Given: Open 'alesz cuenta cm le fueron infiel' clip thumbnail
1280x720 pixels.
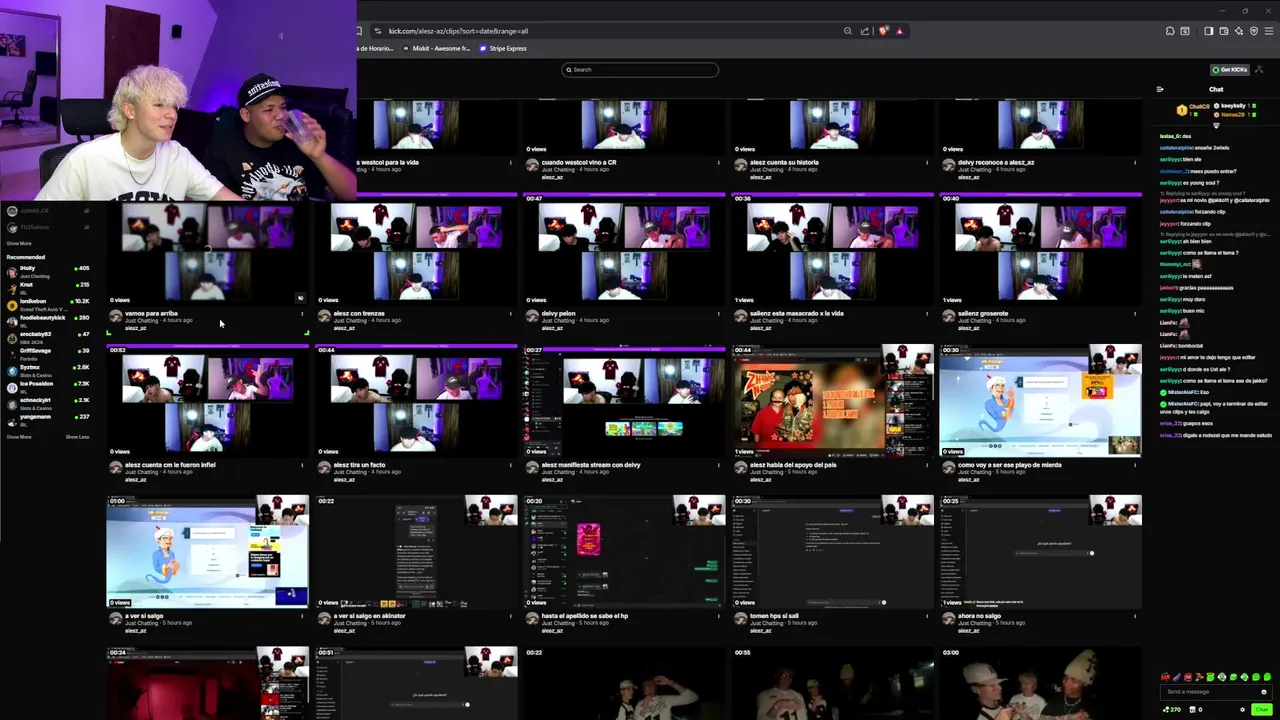Looking at the screenshot, I should (208, 402).
